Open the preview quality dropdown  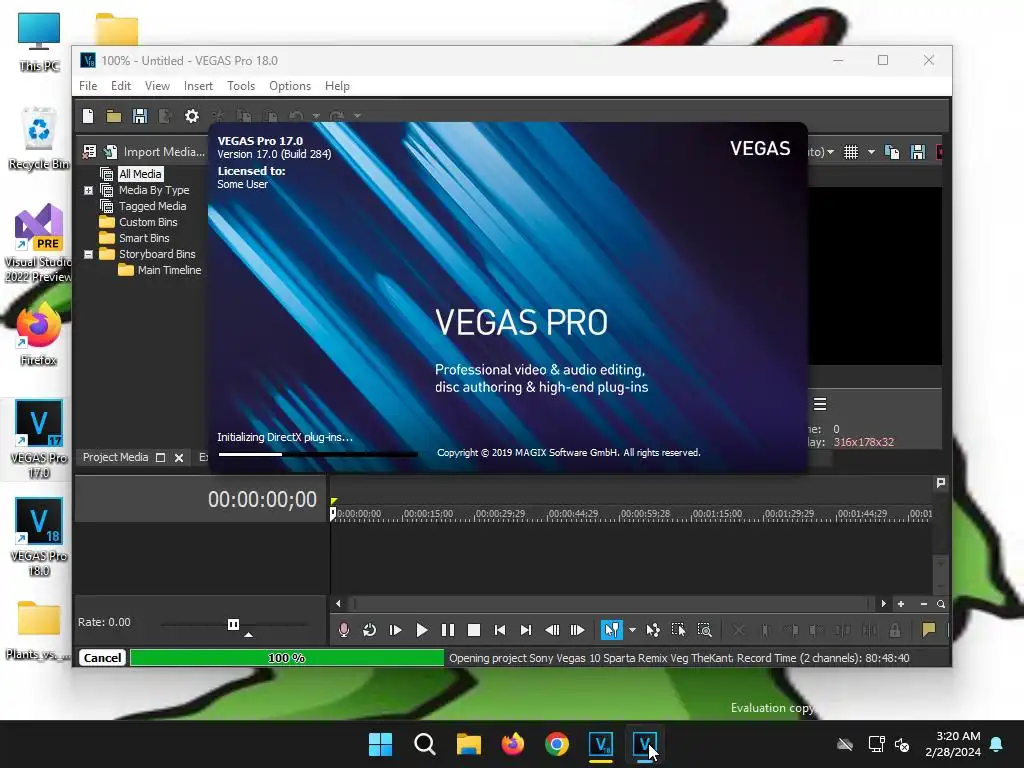pos(830,152)
